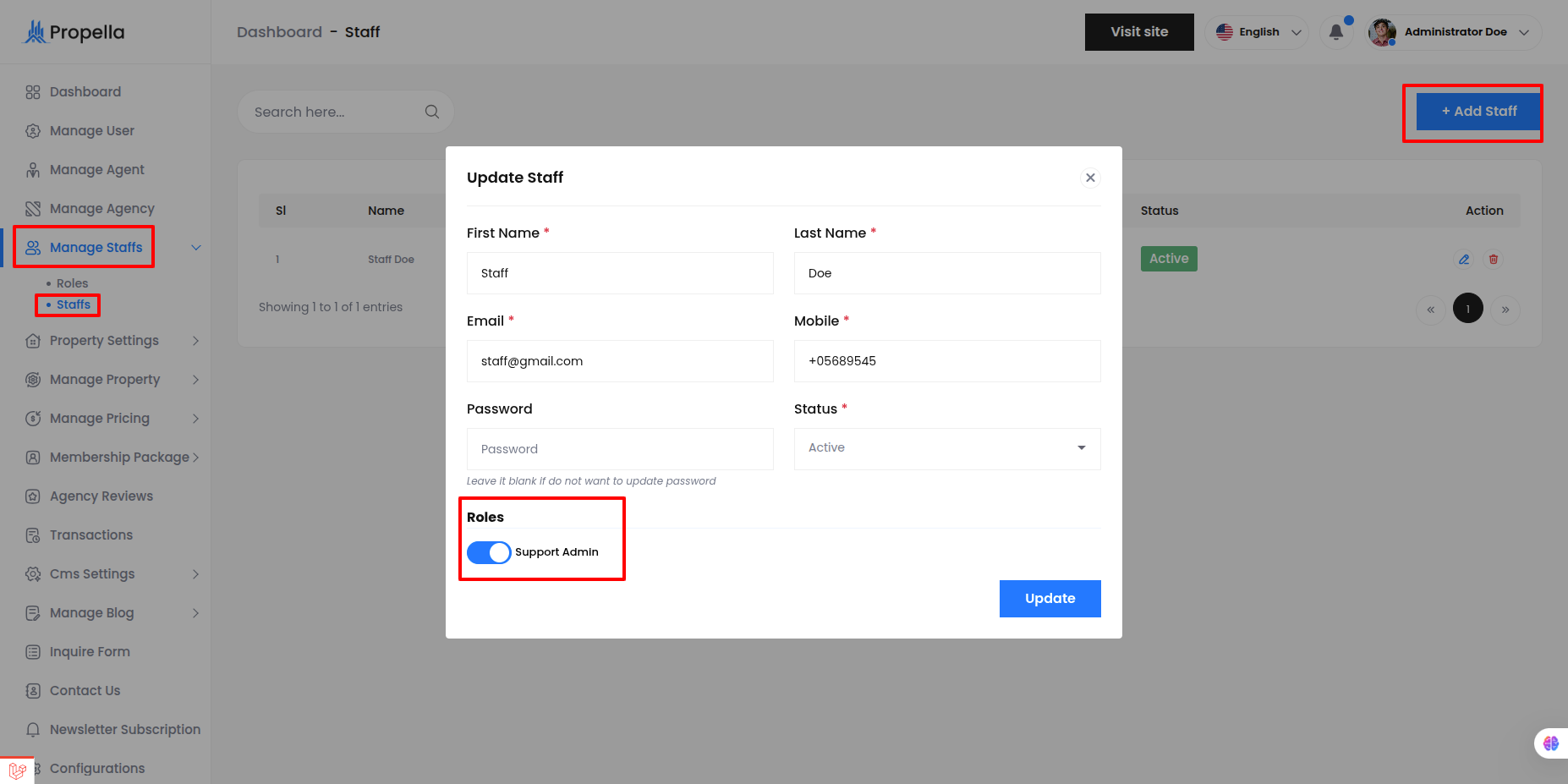Image resolution: width=1568 pixels, height=784 pixels.
Task: Click the Cms Settings gear icon
Action: [x=33, y=574]
